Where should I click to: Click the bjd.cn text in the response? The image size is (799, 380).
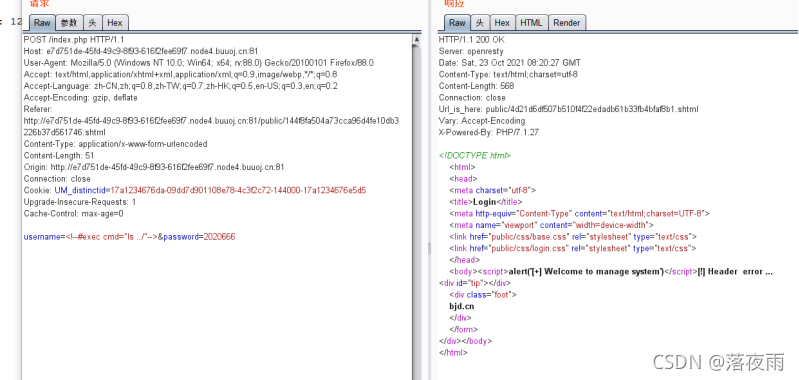click(x=462, y=306)
